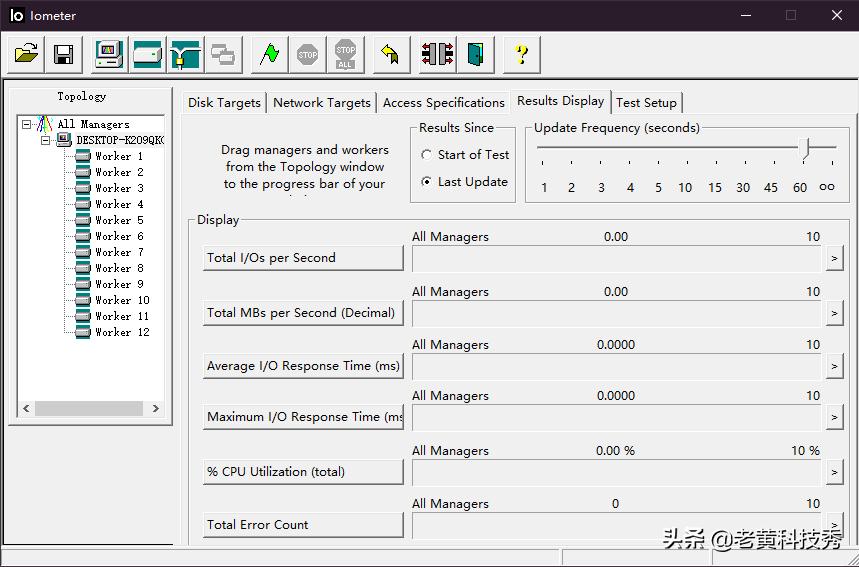Image resolution: width=859 pixels, height=567 pixels.
Task: Select Worker 2 in topology tree
Action: click(119, 172)
